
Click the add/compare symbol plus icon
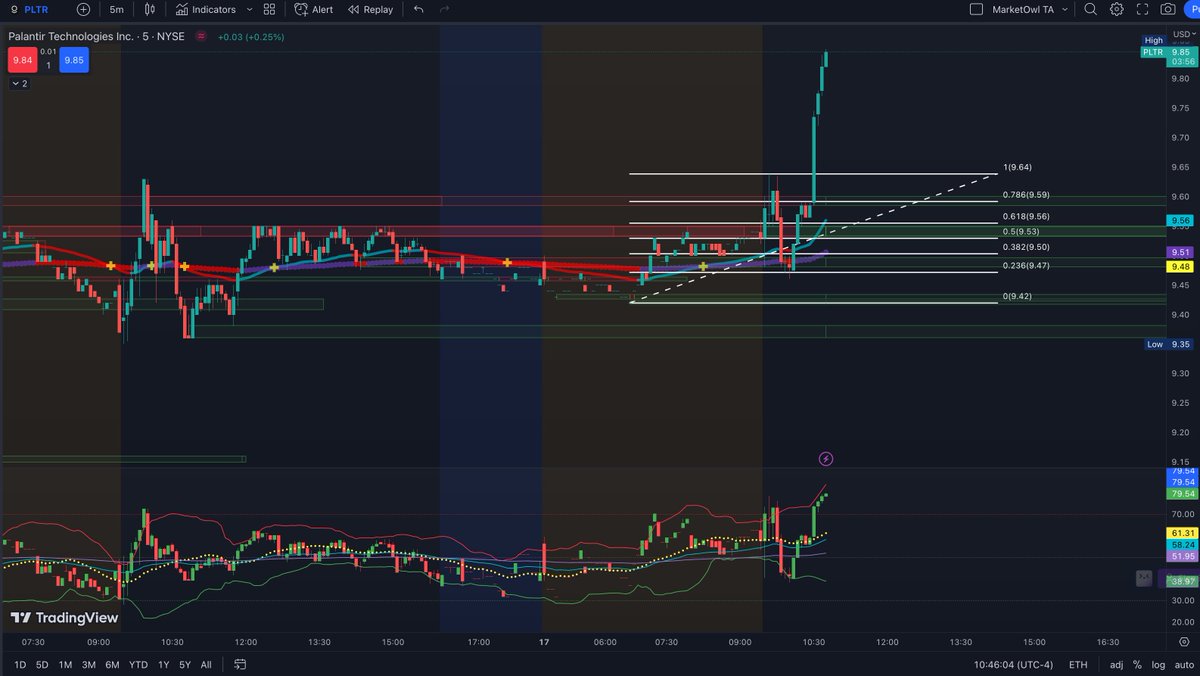tap(83, 9)
